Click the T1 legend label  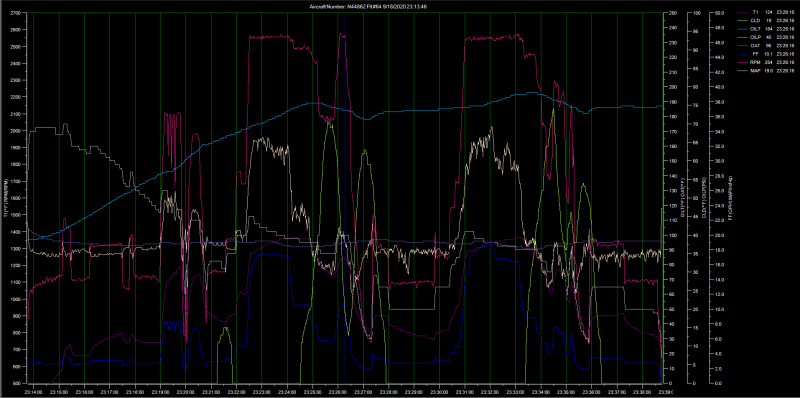pyautogui.click(x=755, y=12)
